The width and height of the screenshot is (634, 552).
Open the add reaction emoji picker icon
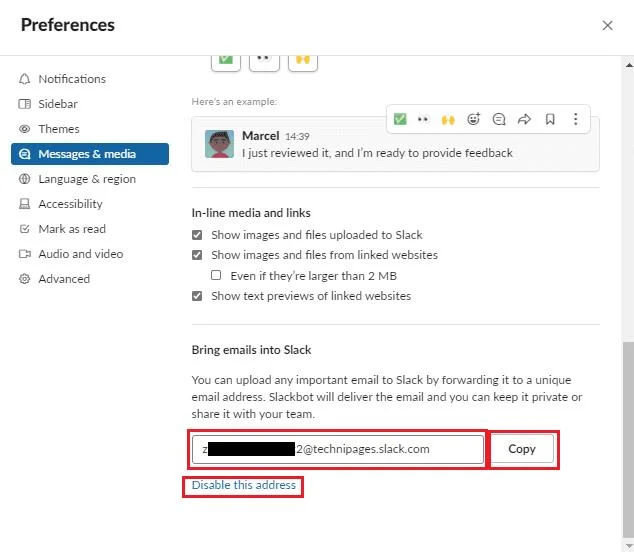(x=473, y=119)
